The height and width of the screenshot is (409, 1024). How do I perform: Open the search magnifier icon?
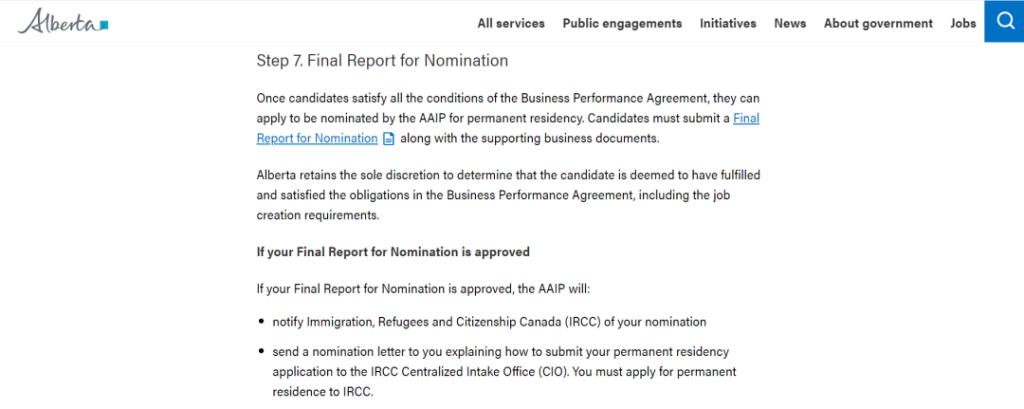1004,21
